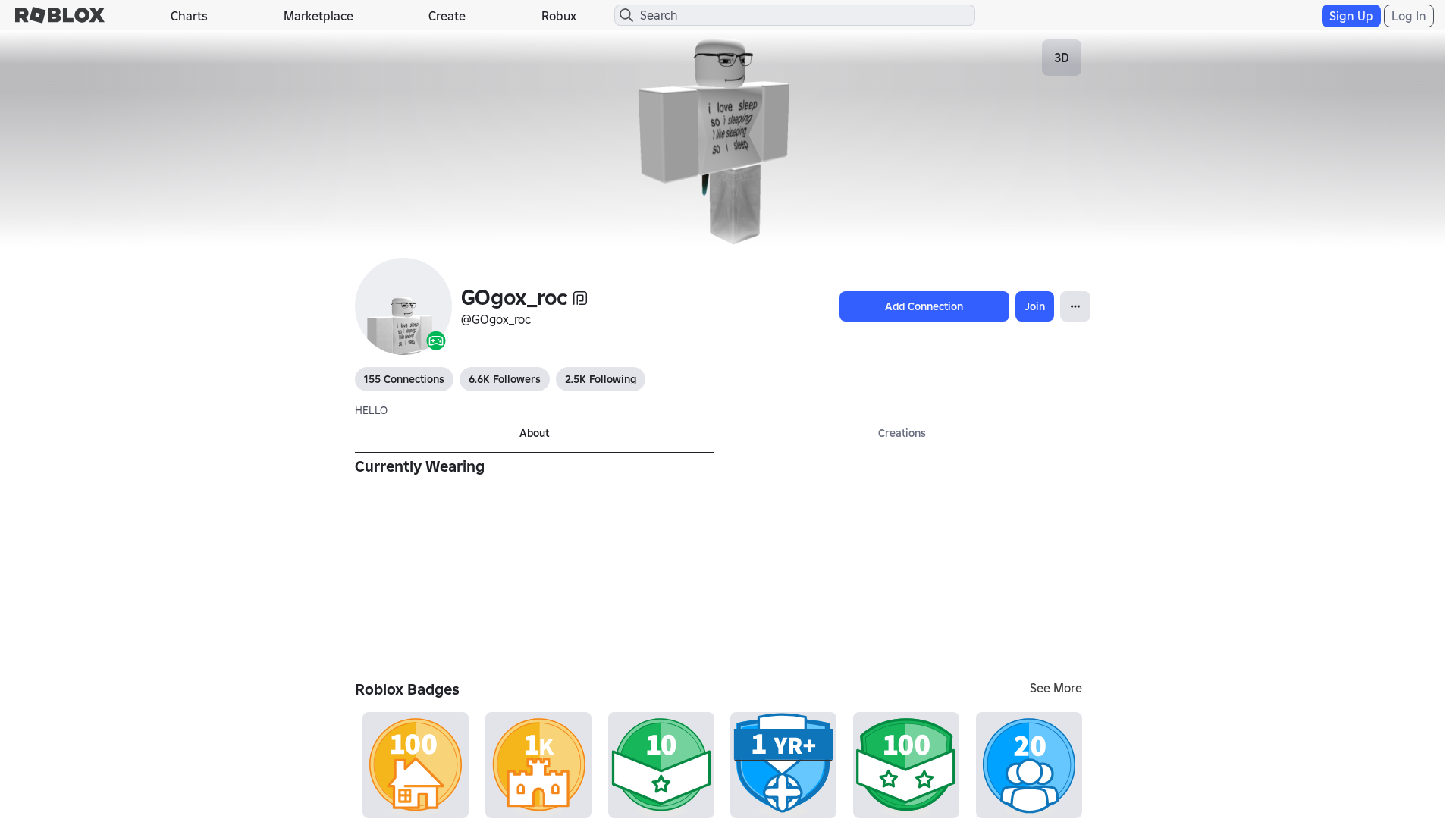Viewport: 1456px width, 819px height.
Task: Click the copy icon beside GOgox_roc
Action: pos(580,299)
